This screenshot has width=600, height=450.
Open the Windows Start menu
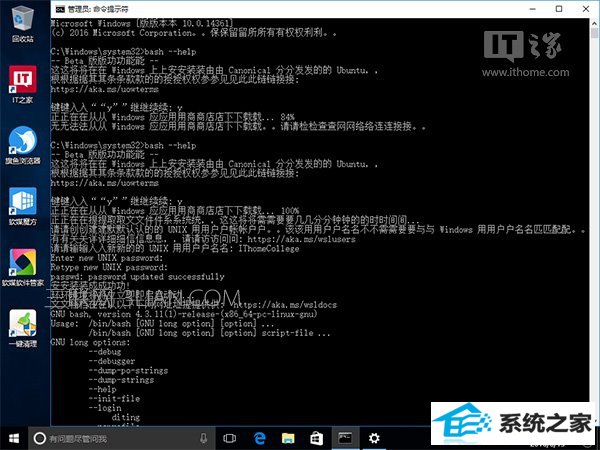pos(14,439)
